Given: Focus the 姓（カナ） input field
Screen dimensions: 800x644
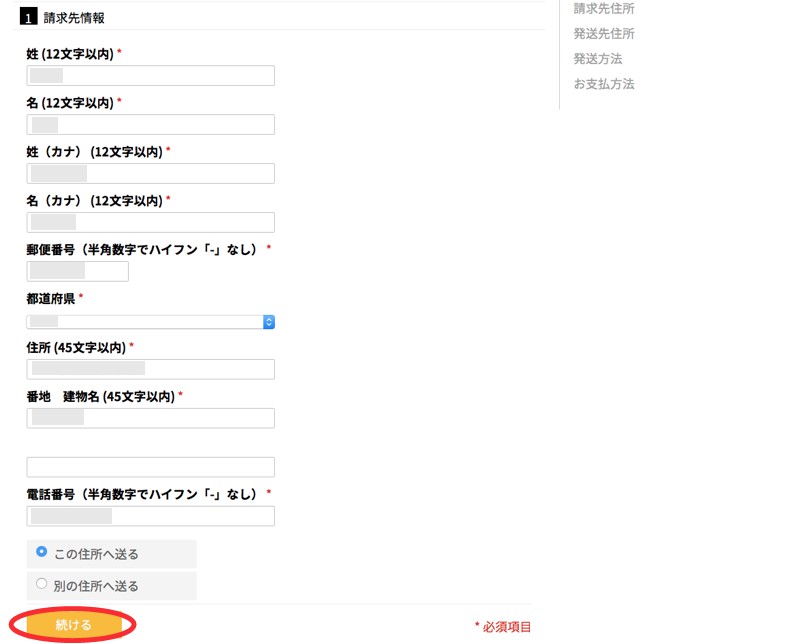Looking at the screenshot, I should point(150,174).
